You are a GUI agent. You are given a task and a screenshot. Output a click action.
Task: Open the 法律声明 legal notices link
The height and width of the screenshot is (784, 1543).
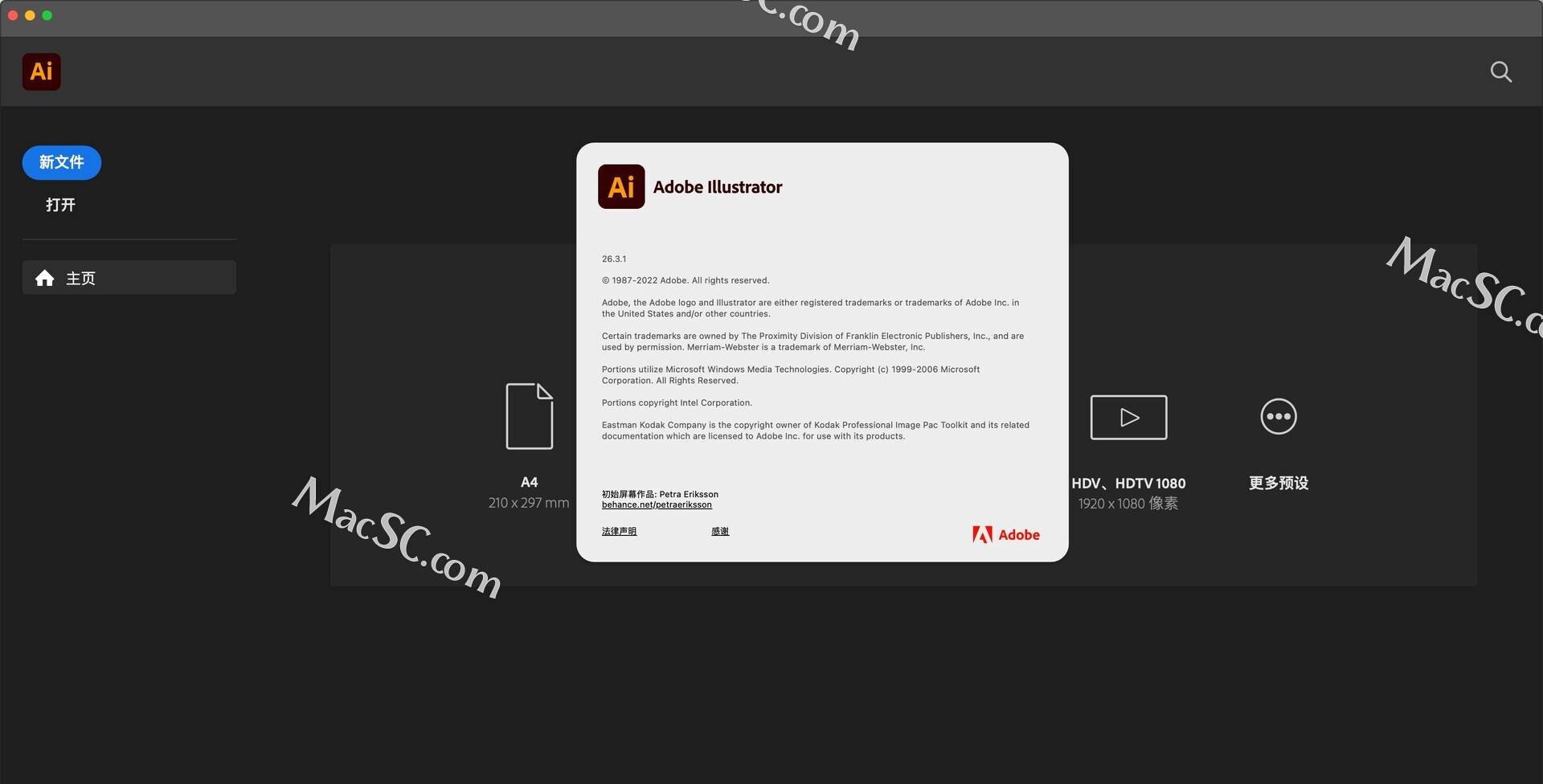[x=619, y=531]
